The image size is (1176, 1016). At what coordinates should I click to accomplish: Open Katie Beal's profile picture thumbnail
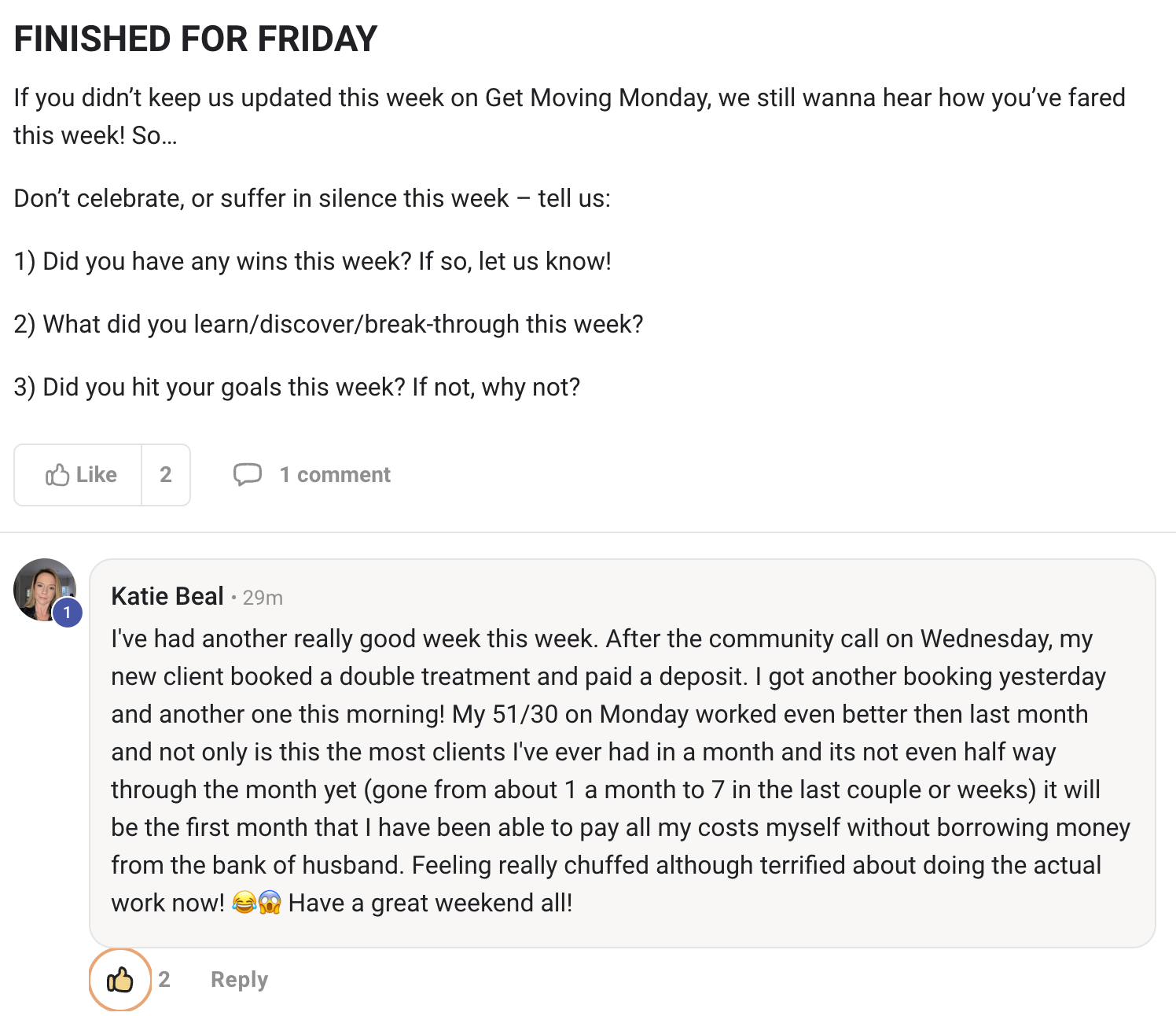tap(45, 590)
